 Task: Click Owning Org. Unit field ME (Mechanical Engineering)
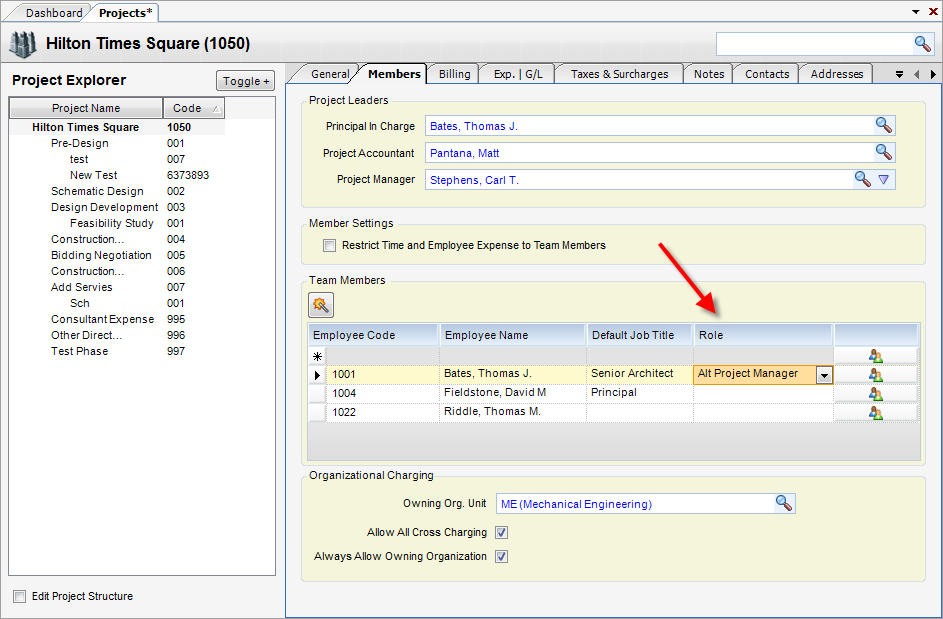[635, 504]
